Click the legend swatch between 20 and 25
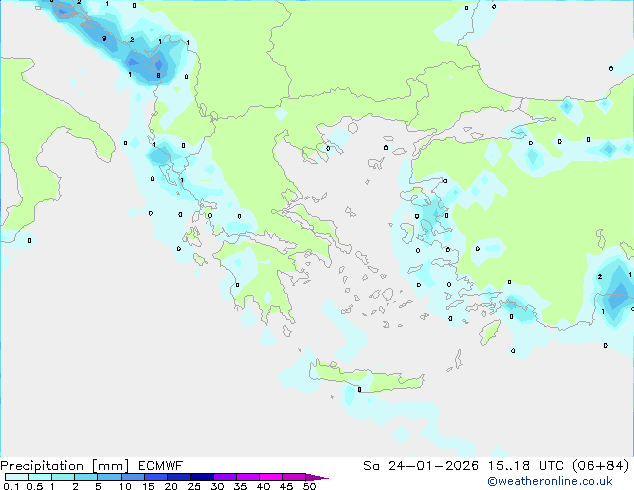The image size is (634, 490). click(179, 477)
